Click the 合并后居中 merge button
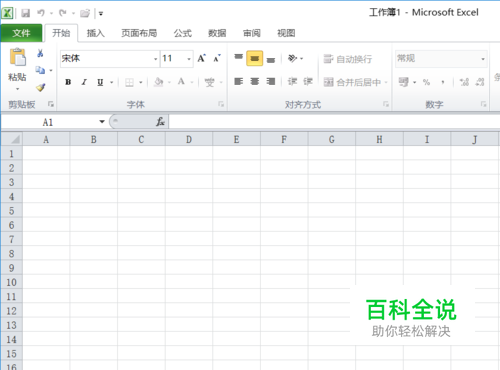The image size is (500, 370). (x=352, y=82)
